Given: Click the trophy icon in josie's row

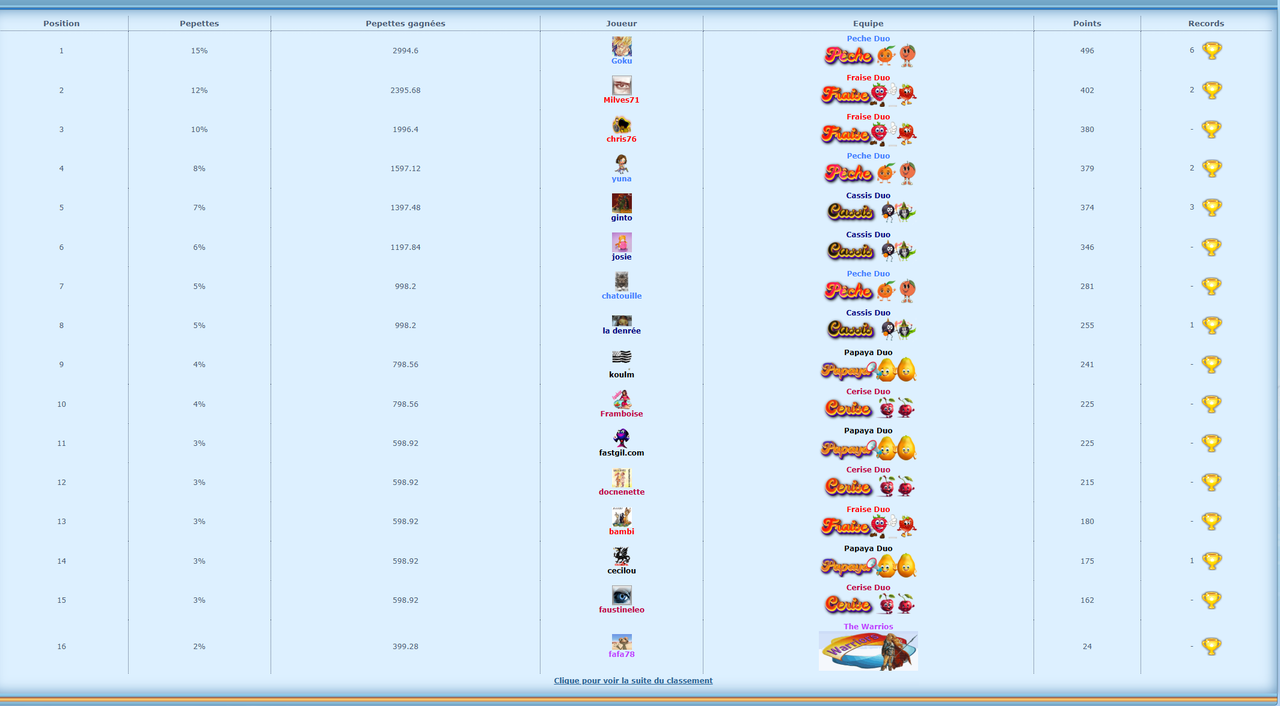Looking at the screenshot, I should pyautogui.click(x=1211, y=247).
